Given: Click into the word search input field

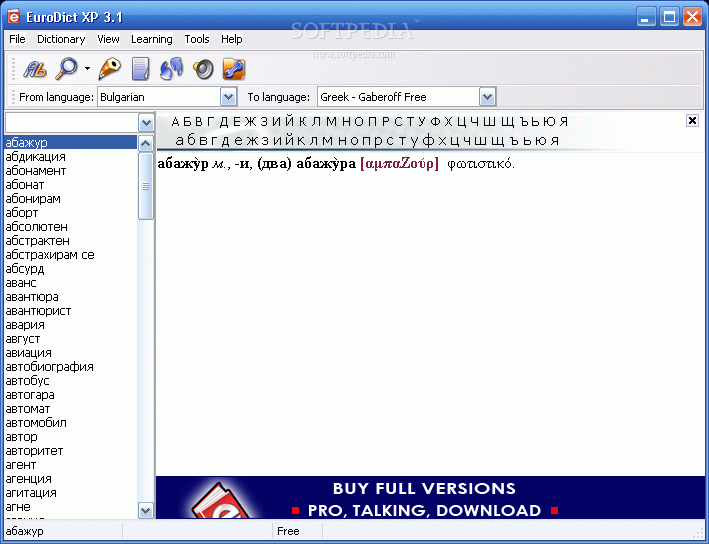Looking at the screenshot, I should 71,123.
